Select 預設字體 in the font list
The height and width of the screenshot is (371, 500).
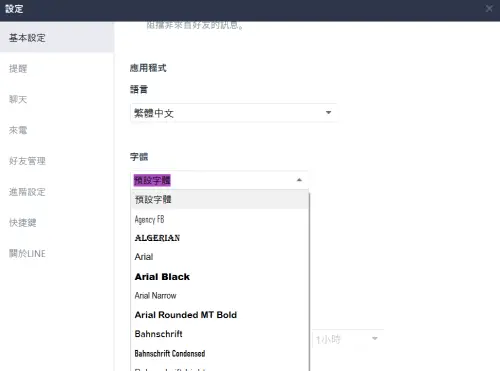[220, 199]
